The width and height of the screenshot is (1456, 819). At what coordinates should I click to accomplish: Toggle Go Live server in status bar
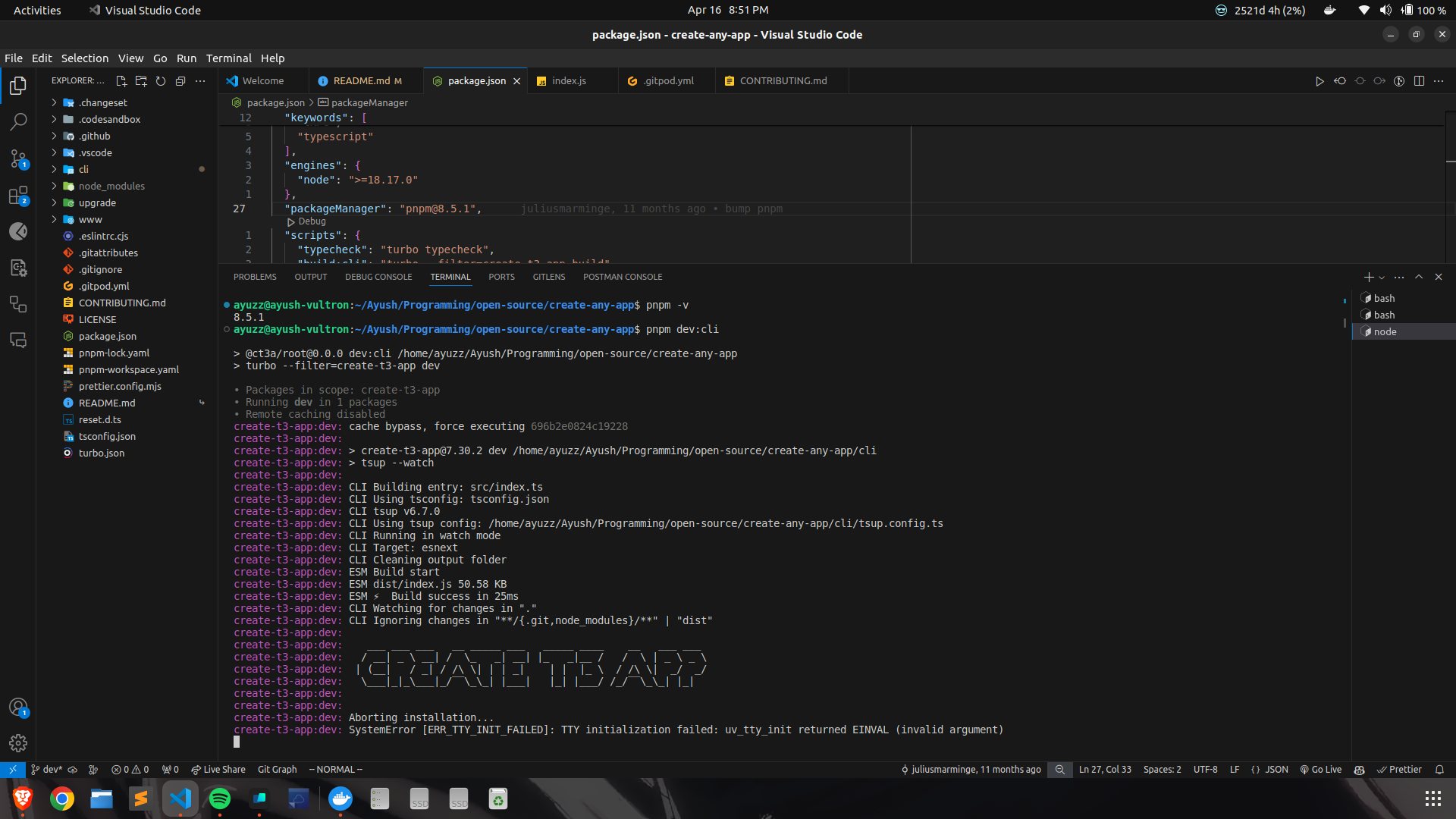pyautogui.click(x=1321, y=769)
